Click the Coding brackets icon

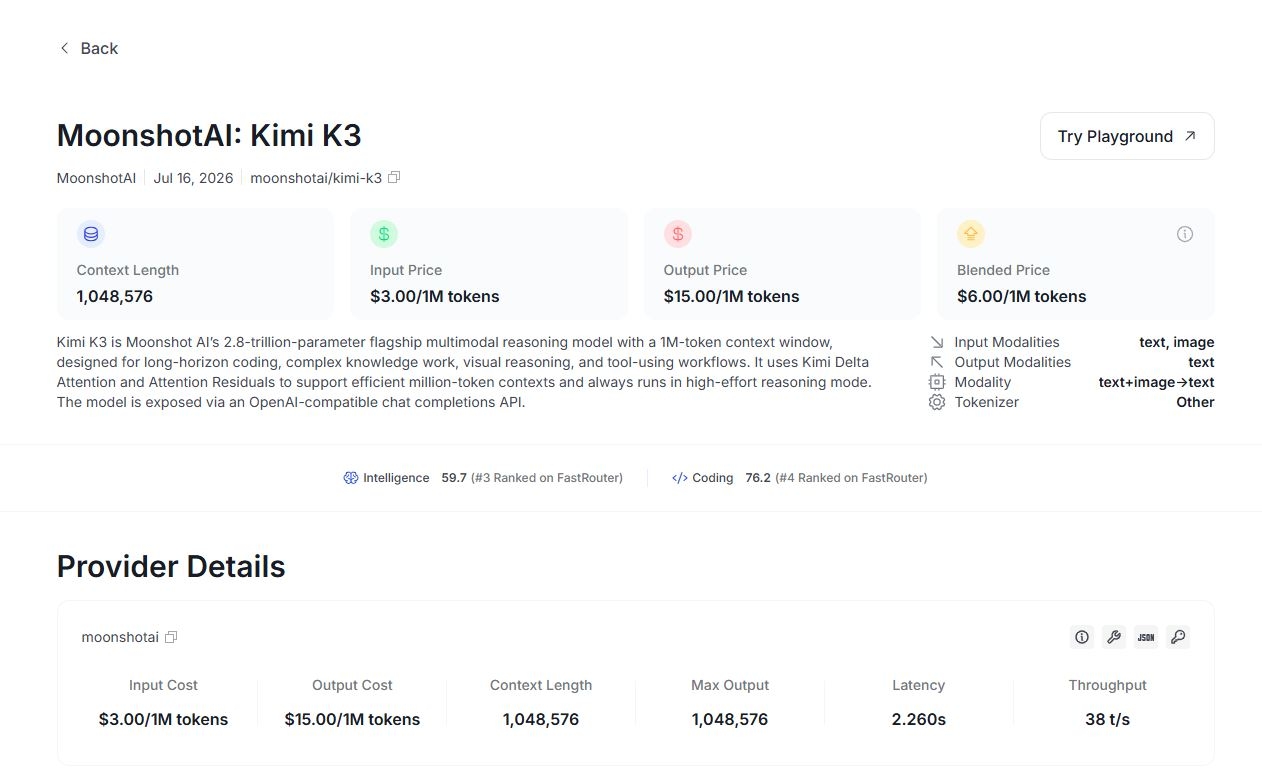pos(679,478)
